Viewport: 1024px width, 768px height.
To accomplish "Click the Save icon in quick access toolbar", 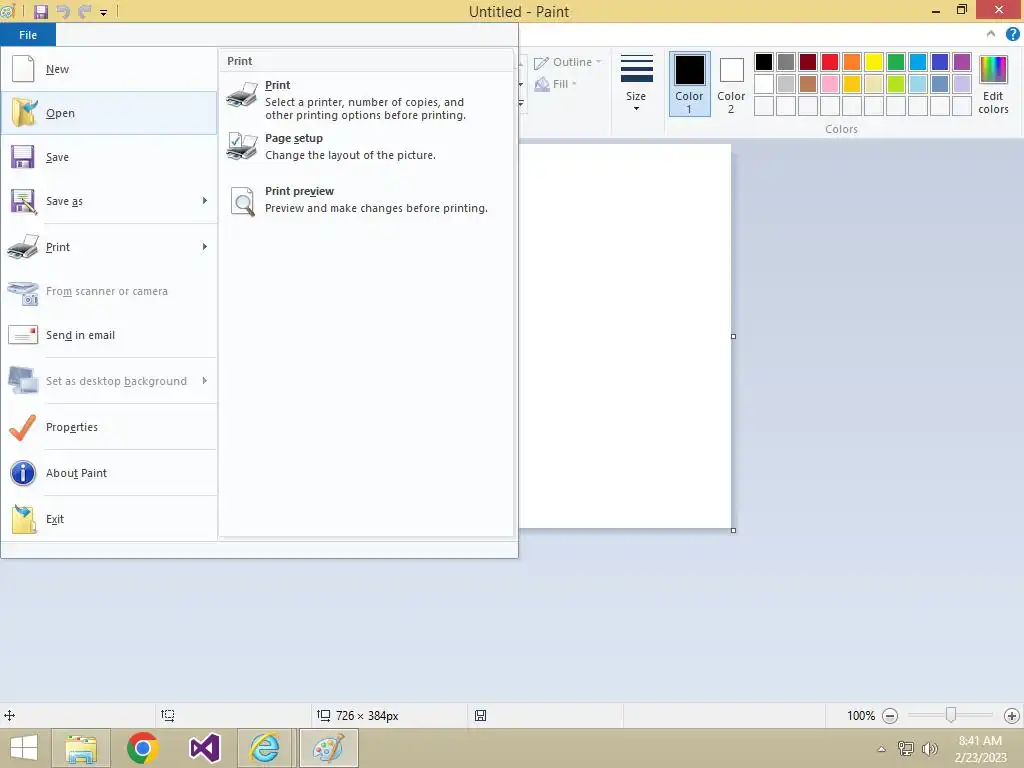I will [40, 11].
